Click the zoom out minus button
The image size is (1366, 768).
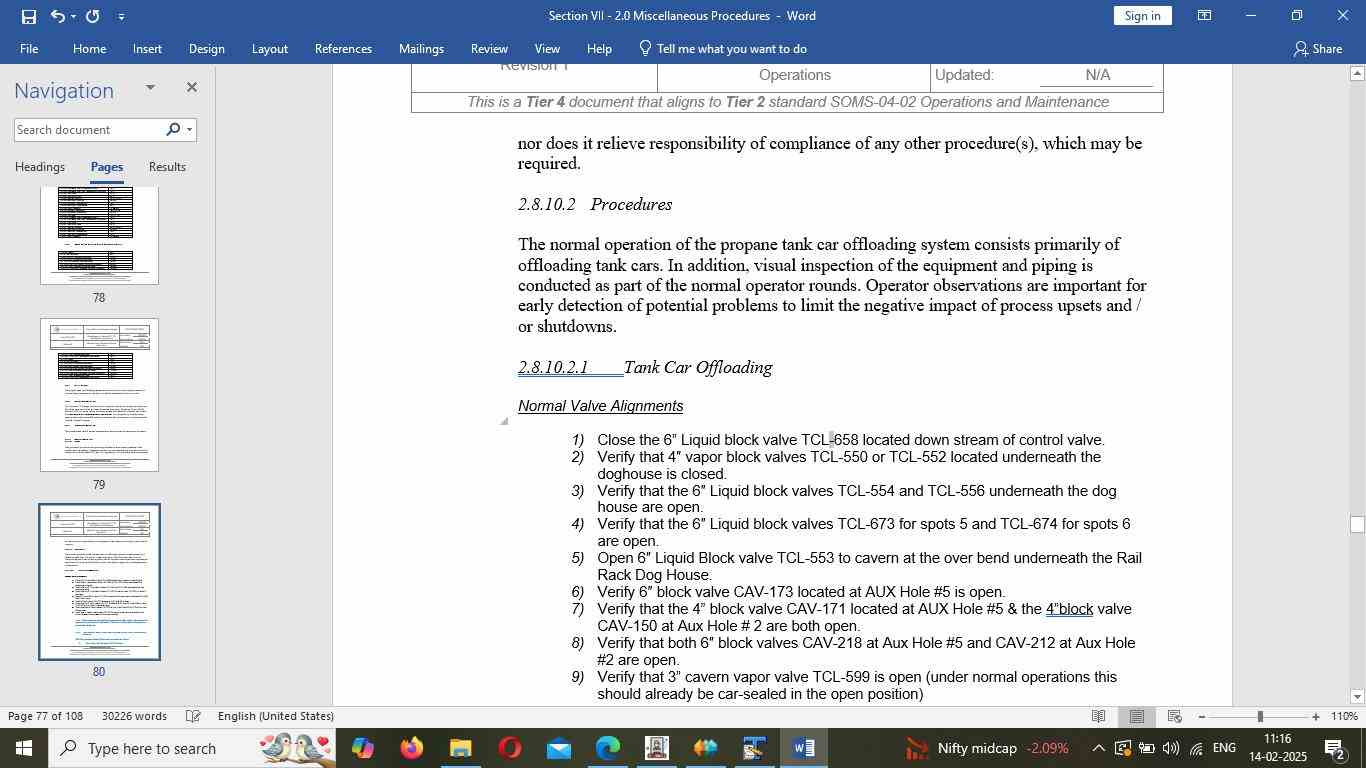(1202, 716)
